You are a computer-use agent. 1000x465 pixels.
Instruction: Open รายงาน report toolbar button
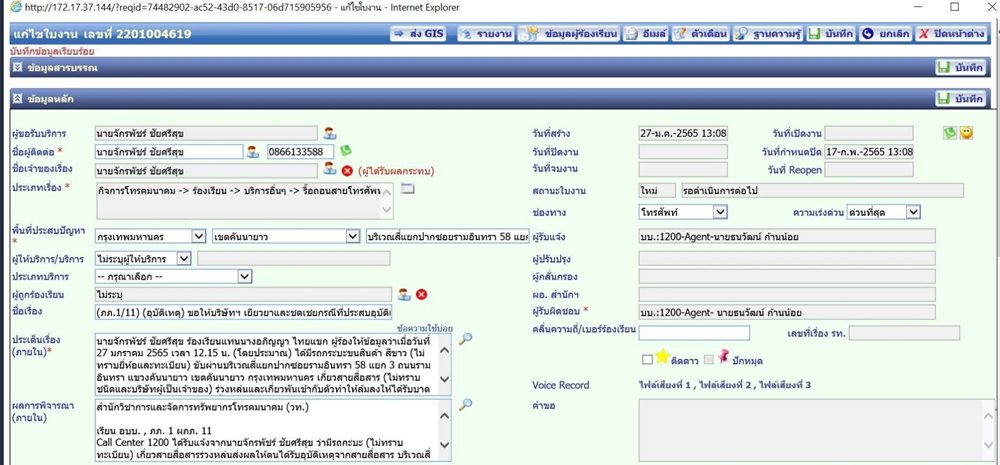tap(486, 34)
